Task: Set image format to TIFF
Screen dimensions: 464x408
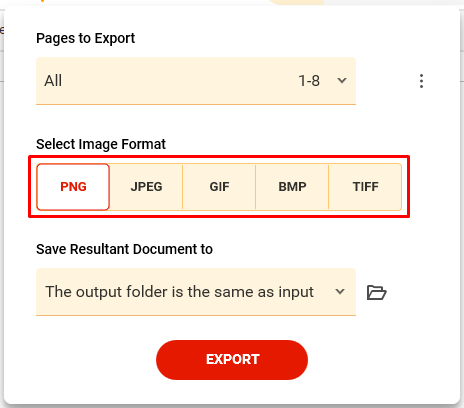Action: 365,187
